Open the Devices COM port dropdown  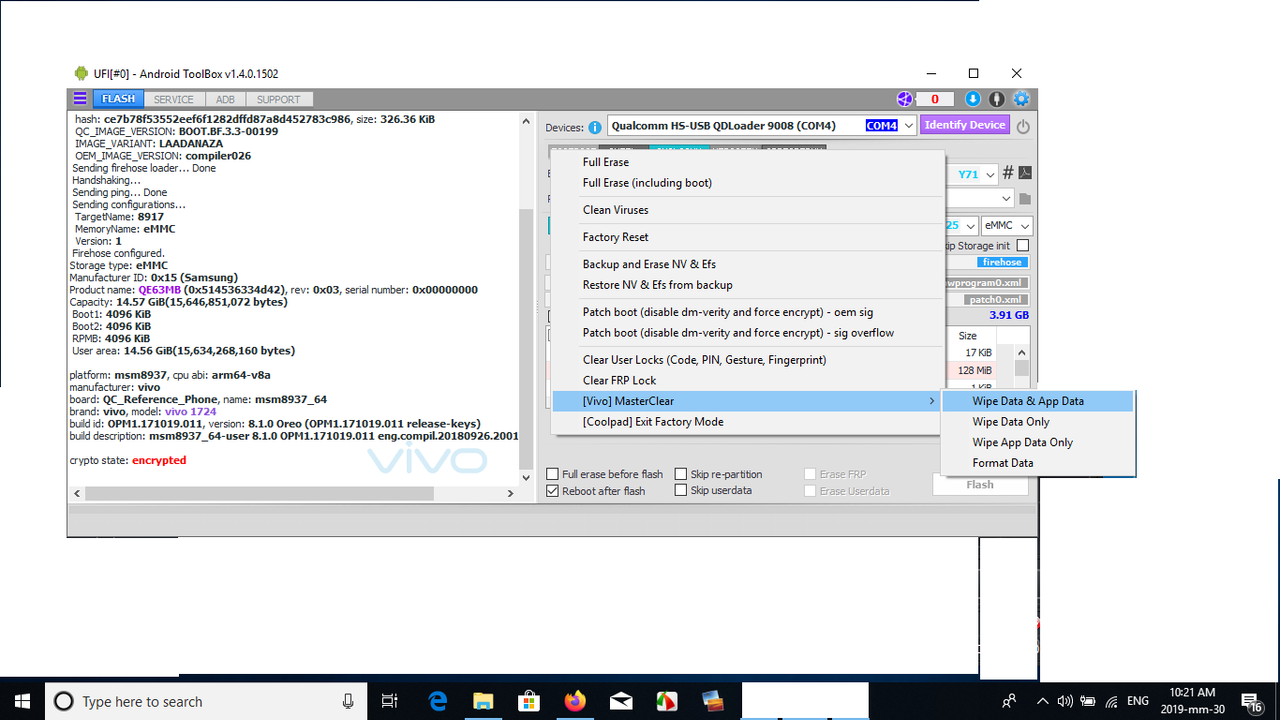908,126
